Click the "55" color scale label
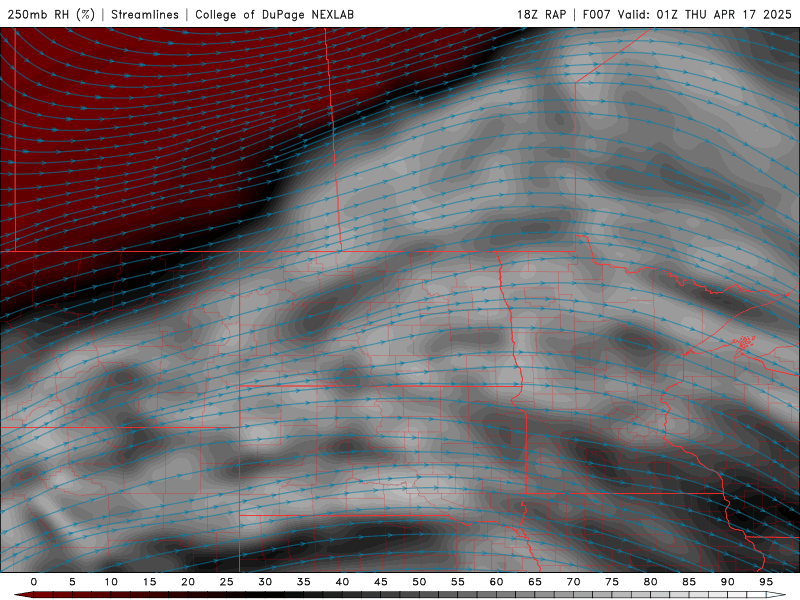This screenshot has width=800, height=600. coord(458,582)
